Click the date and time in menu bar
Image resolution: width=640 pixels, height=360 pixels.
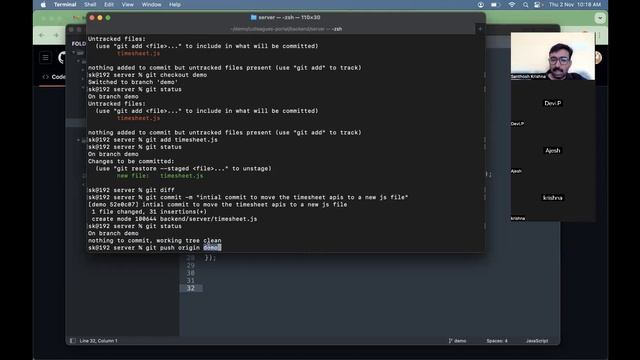[x=575, y=4]
